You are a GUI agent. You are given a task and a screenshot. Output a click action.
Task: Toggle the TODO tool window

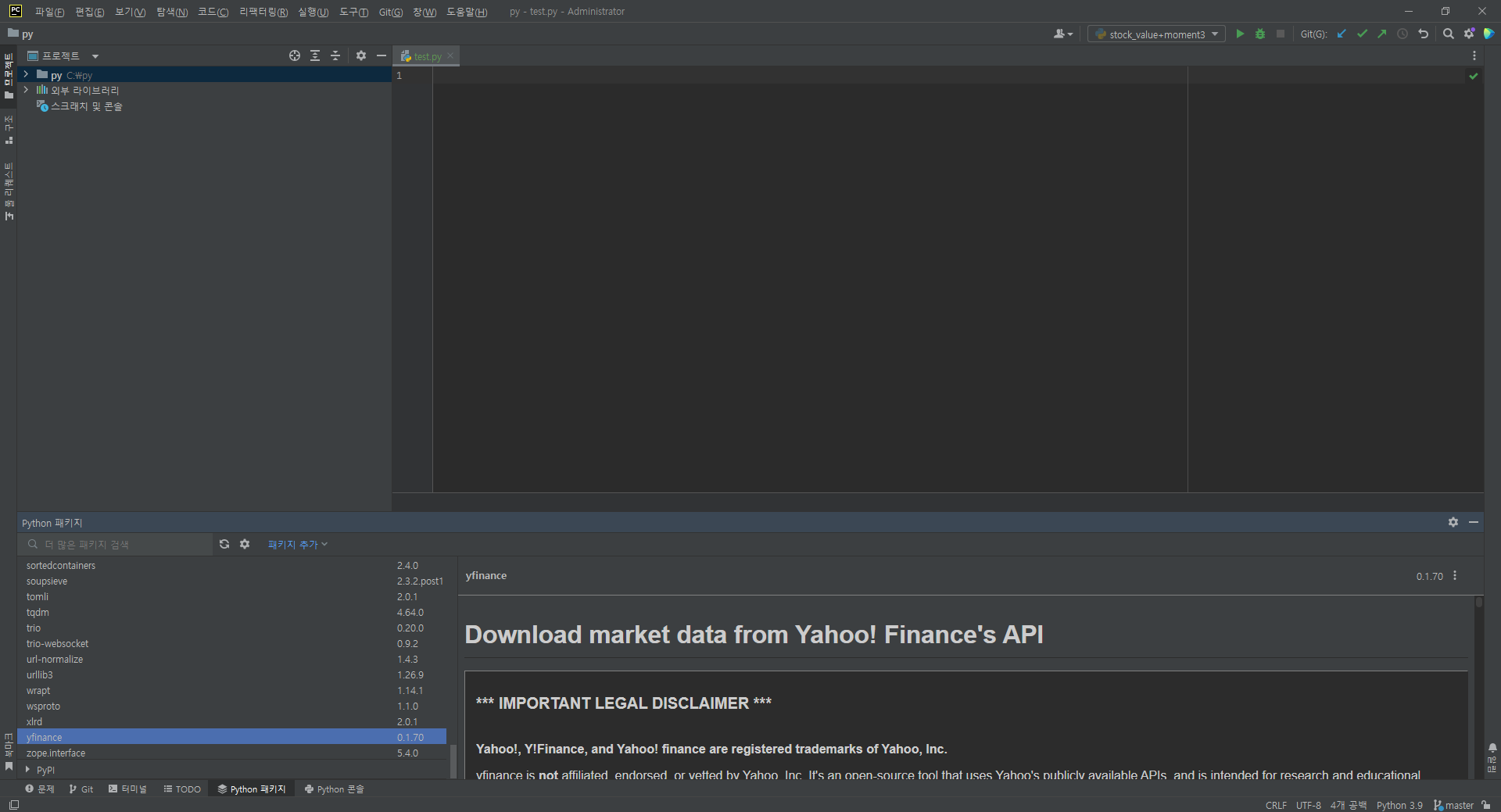181,789
